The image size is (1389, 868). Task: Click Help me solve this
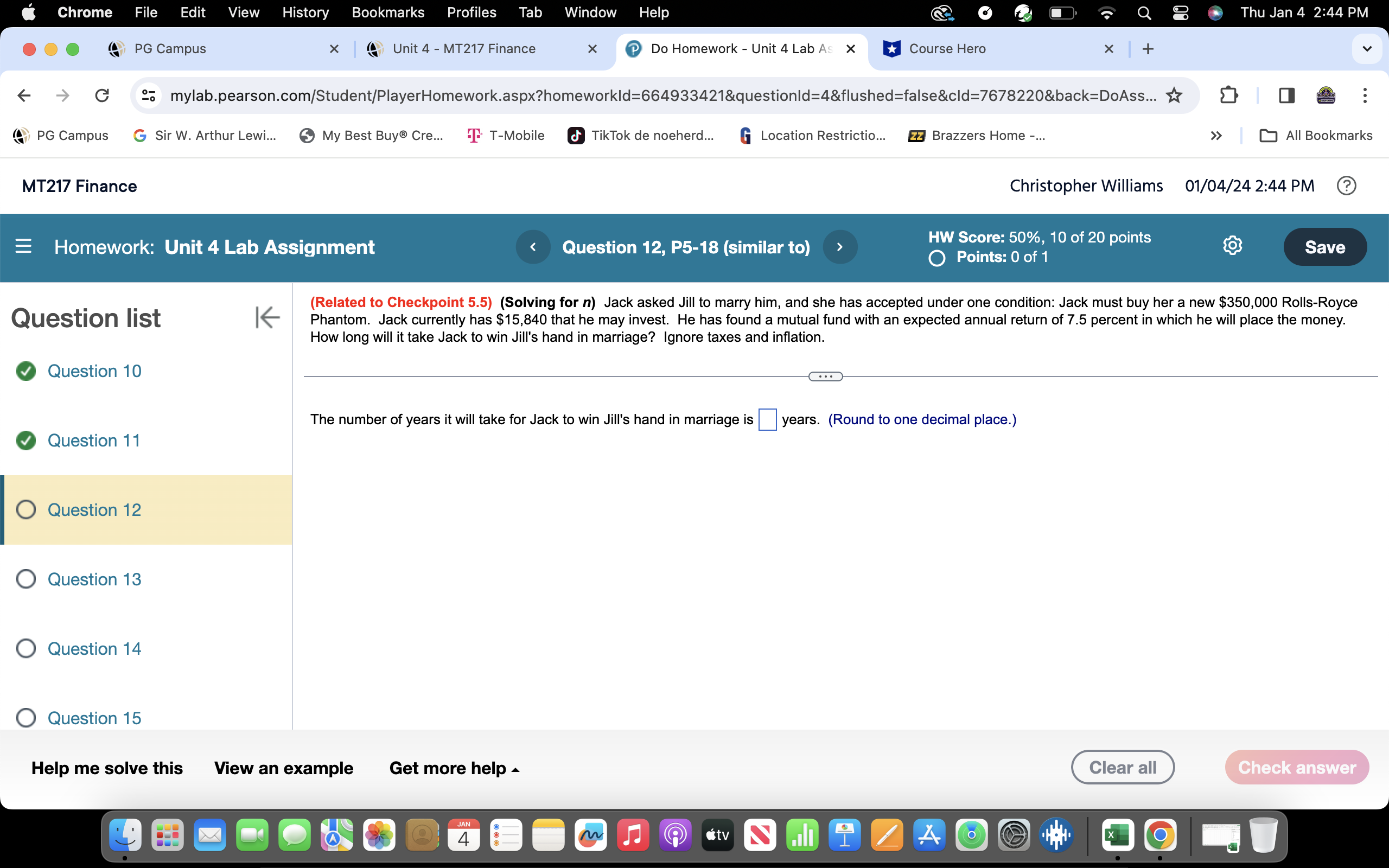pos(107,767)
